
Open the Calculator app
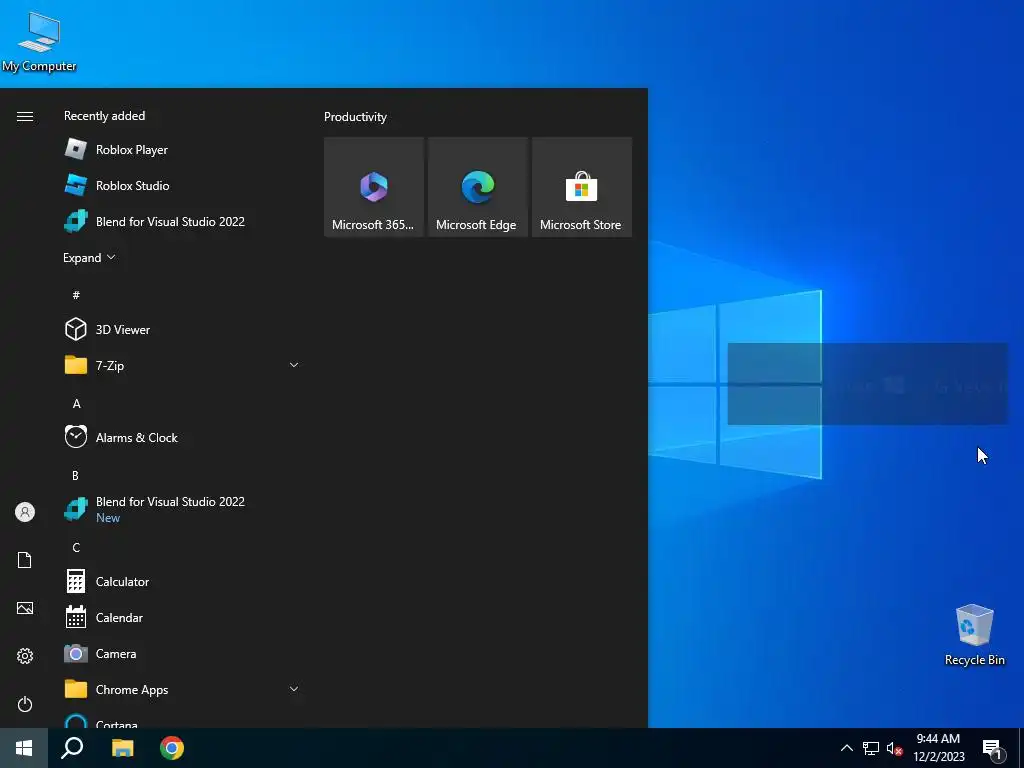[182, 582]
